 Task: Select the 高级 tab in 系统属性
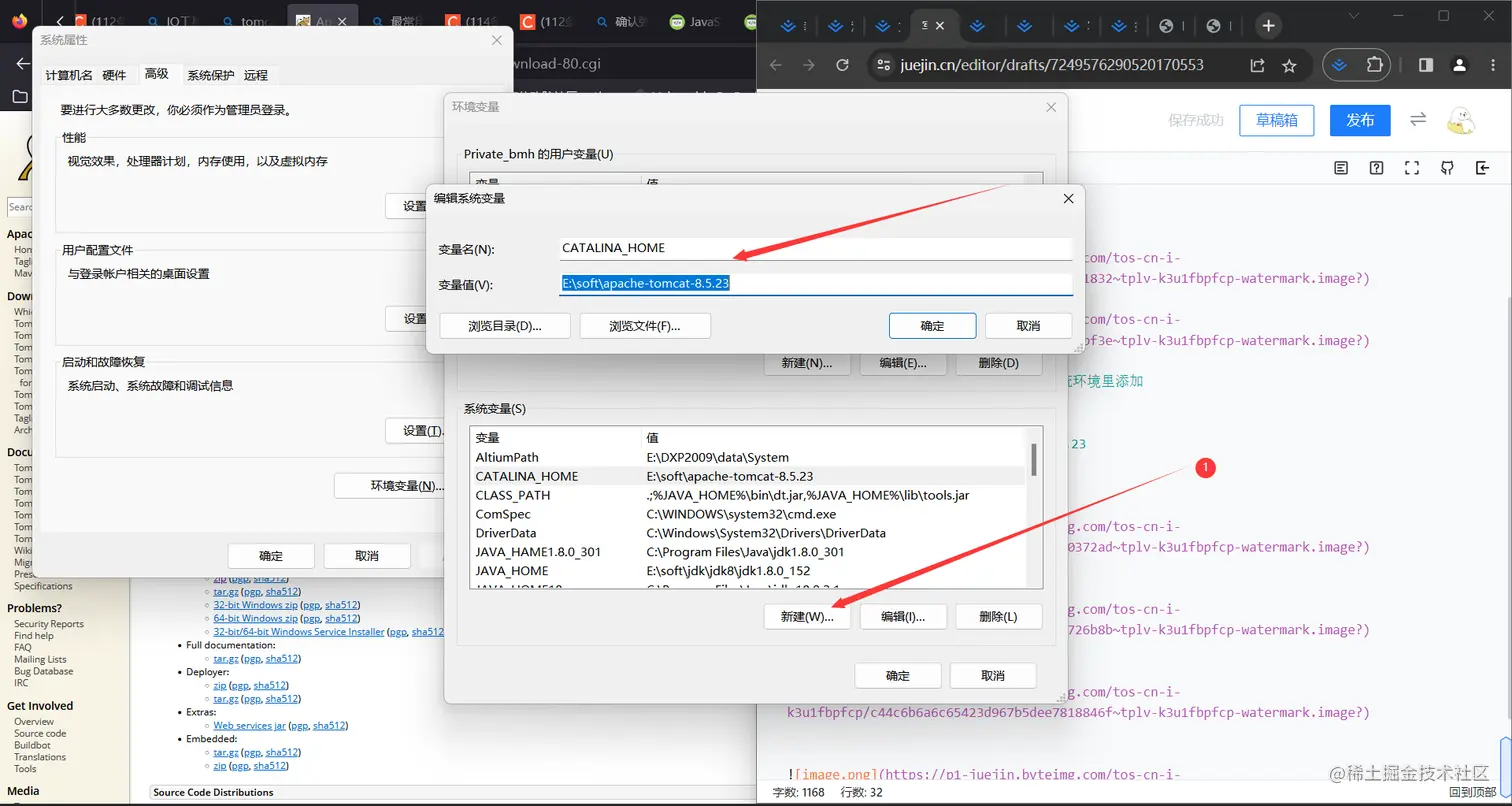pos(156,74)
